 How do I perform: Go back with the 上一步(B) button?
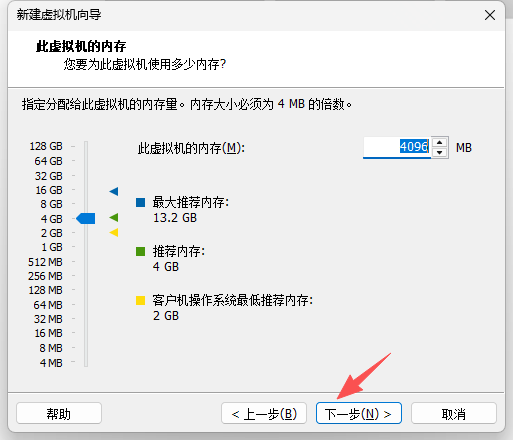[x=264, y=414]
